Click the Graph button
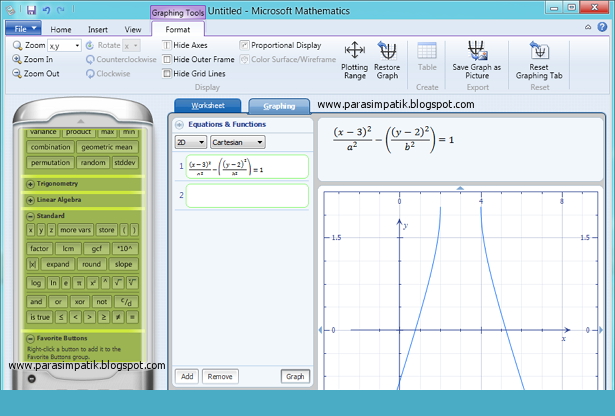 [295, 376]
